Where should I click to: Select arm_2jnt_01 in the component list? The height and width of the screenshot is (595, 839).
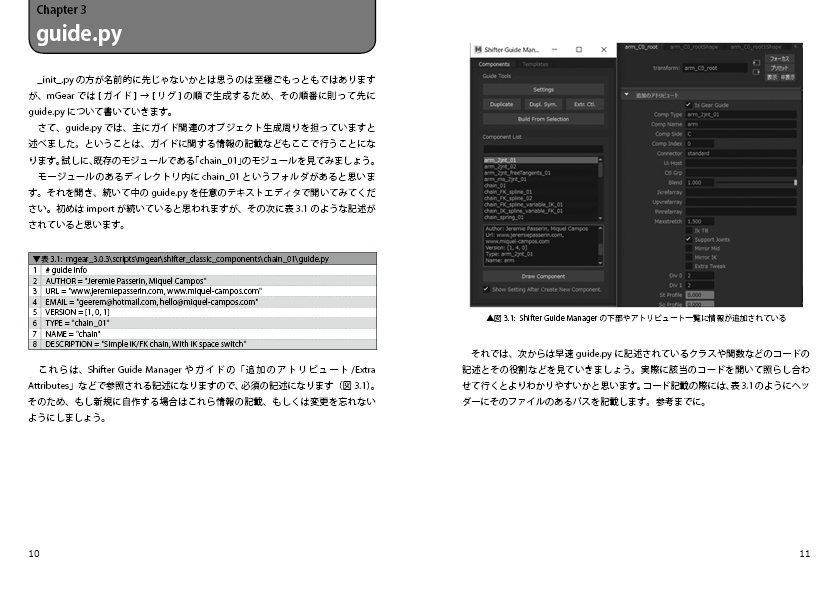[x=540, y=160]
